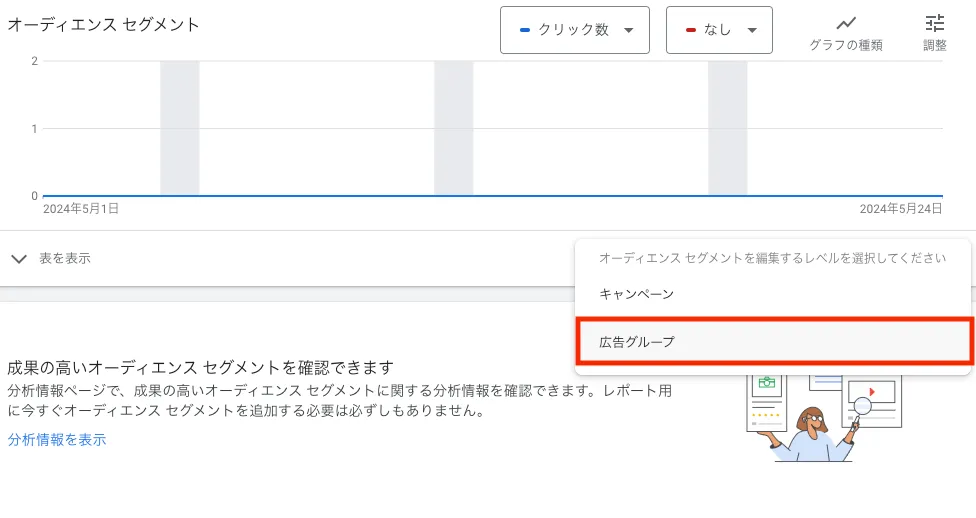The height and width of the screenshot is (518, 976).
Task: Click the 2024年5月24日 axis date label
Action: 901,209
